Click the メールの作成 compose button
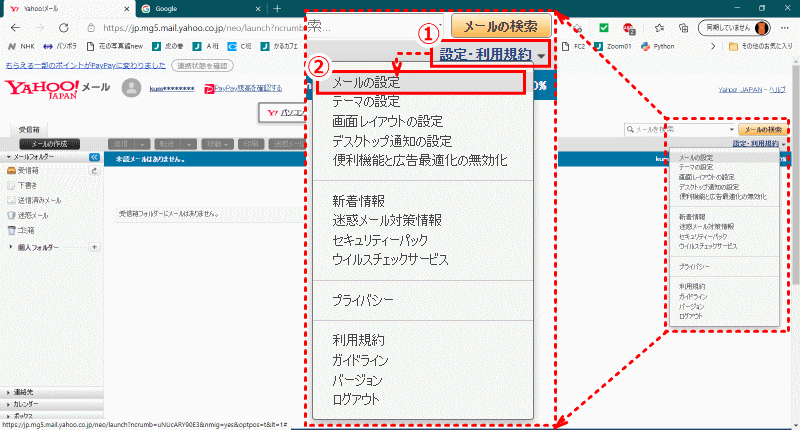Viewport: 800px width, 430px height. 49,144
